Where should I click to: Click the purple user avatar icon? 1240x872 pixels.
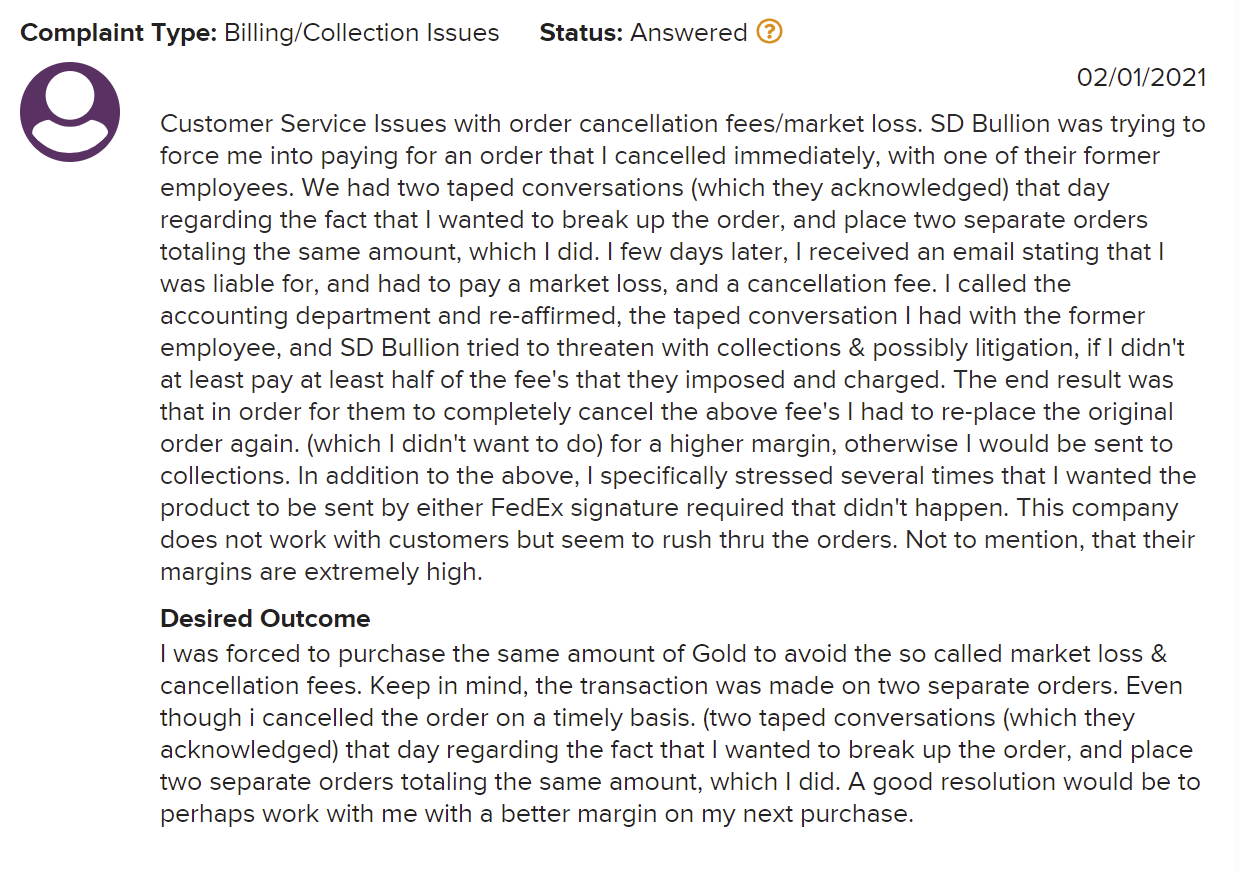(x=70, y=111)
